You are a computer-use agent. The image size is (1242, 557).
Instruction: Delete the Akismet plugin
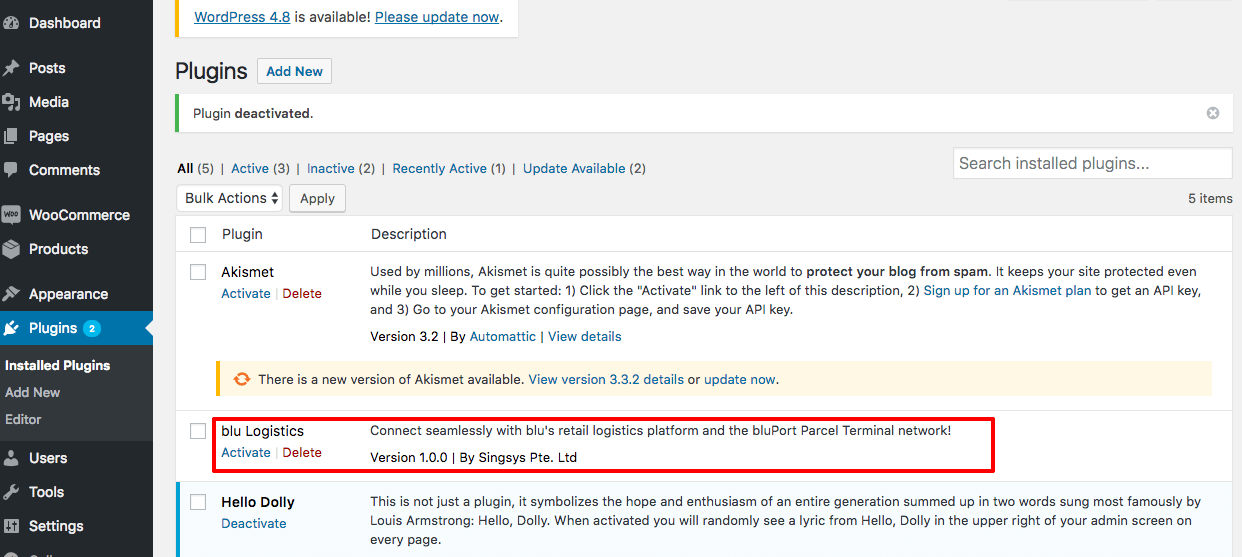click(x=302, y=293)
